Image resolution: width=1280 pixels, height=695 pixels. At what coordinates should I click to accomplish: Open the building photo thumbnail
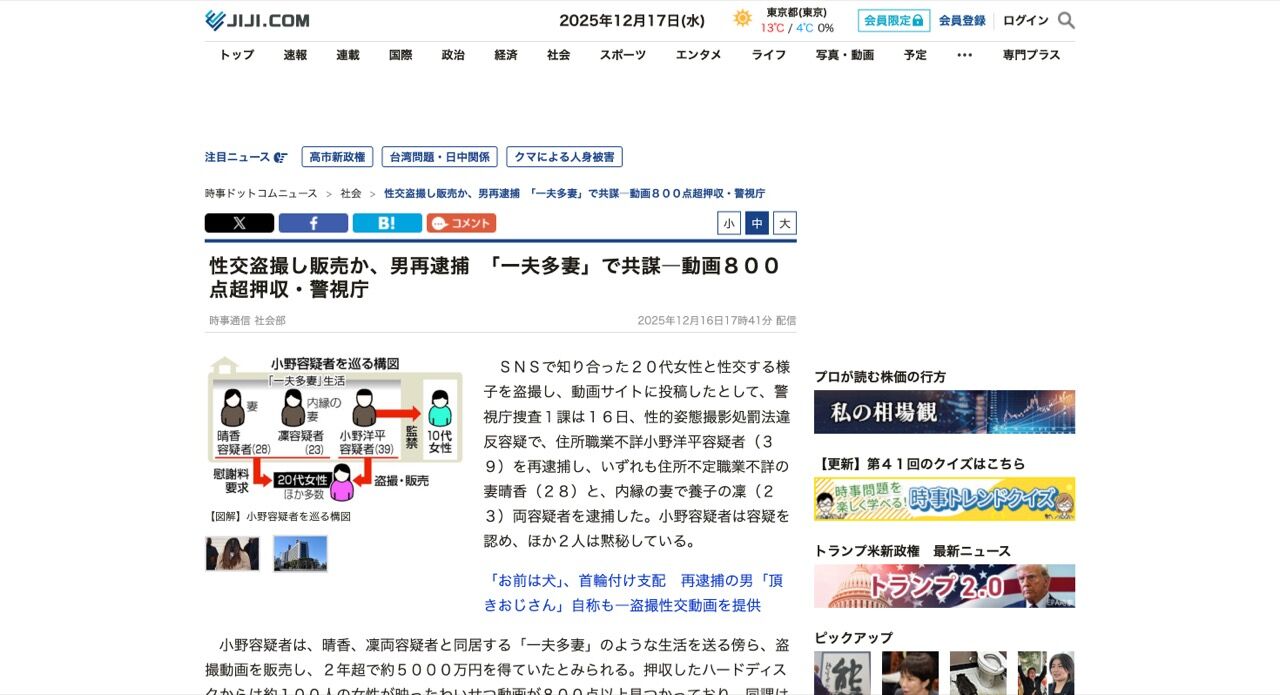(300, 553)
